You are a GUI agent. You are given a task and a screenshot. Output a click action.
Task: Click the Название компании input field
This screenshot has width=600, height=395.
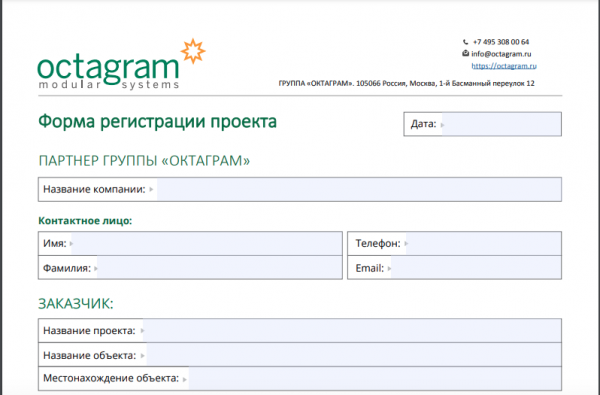pyautogui.click(x=359, y=189)
